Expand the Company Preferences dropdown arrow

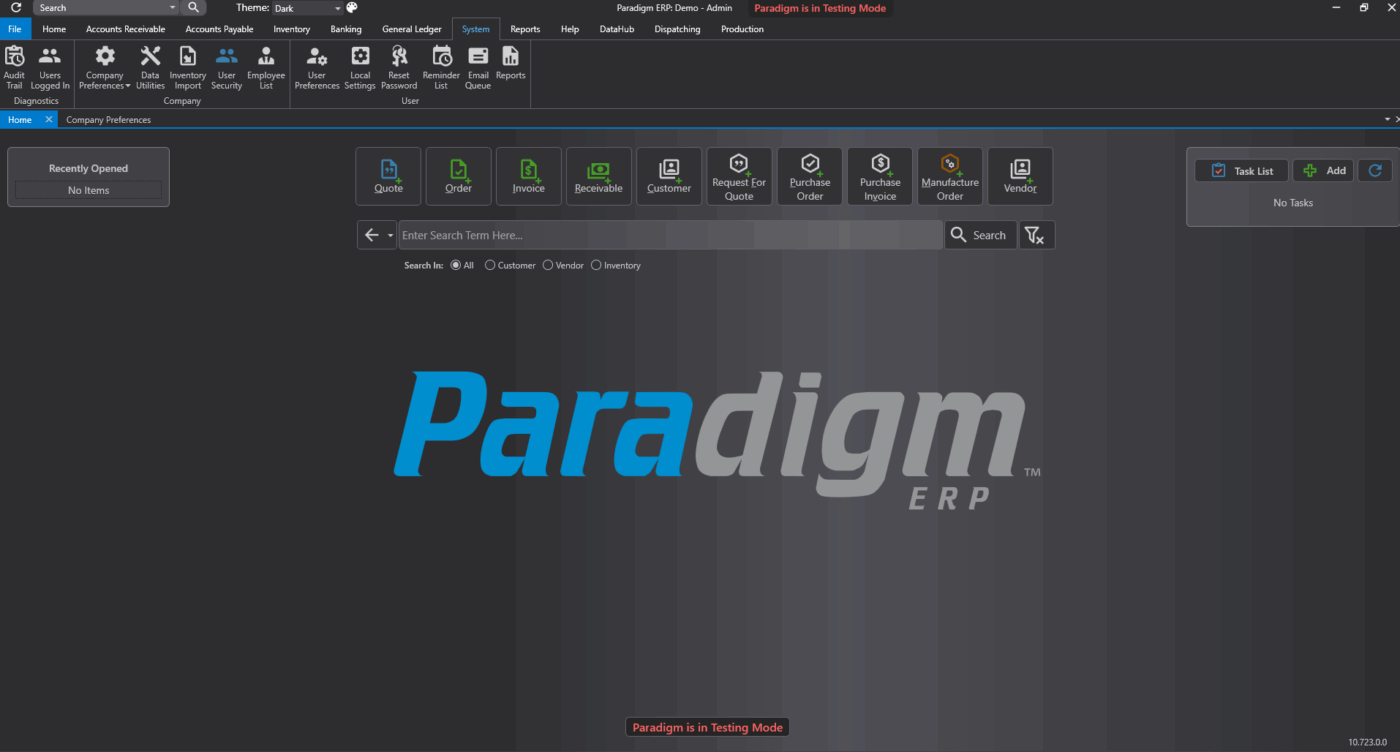128,86
